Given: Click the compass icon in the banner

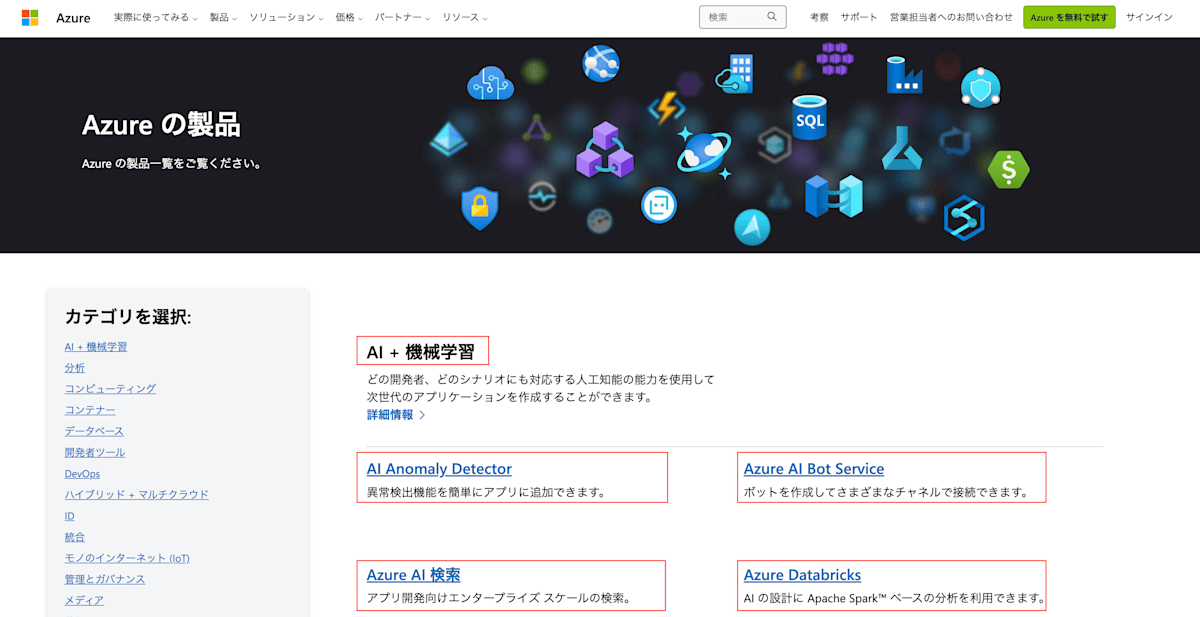Looking at the screenshot, I should [x=751, y=227].
